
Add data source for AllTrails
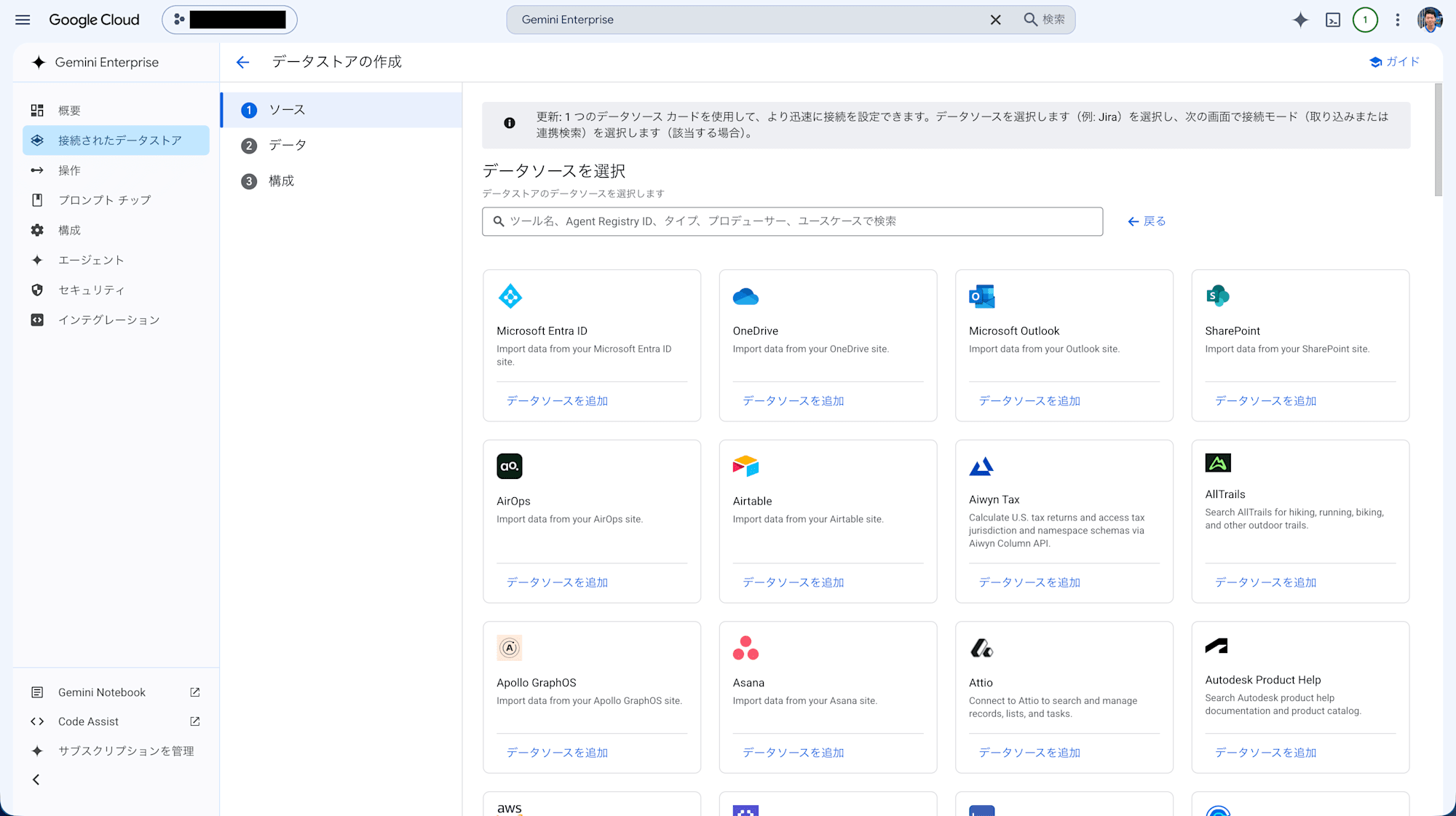coord(1265,582)
